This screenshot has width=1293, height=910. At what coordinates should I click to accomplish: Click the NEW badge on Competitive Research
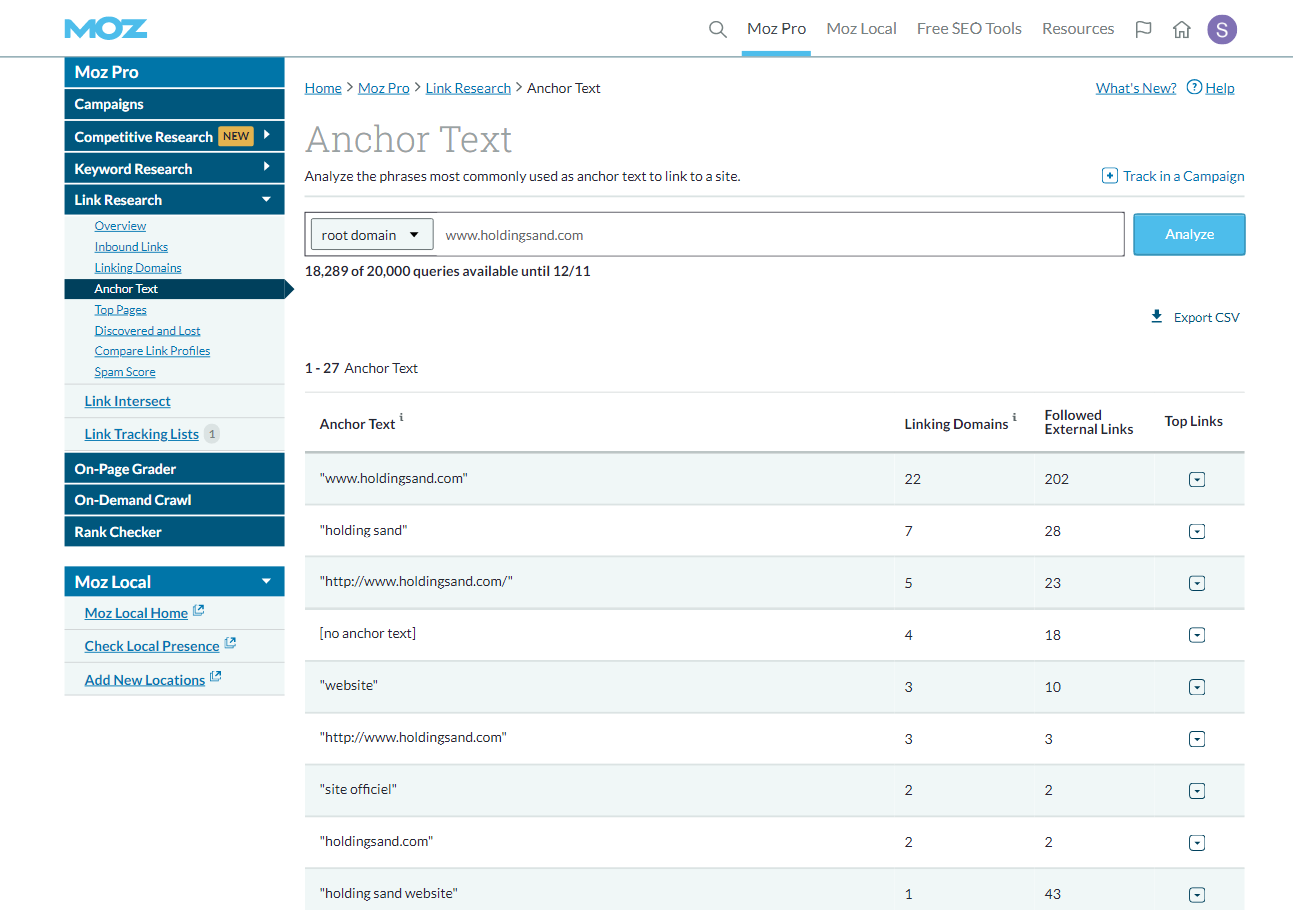pos(236,136)
